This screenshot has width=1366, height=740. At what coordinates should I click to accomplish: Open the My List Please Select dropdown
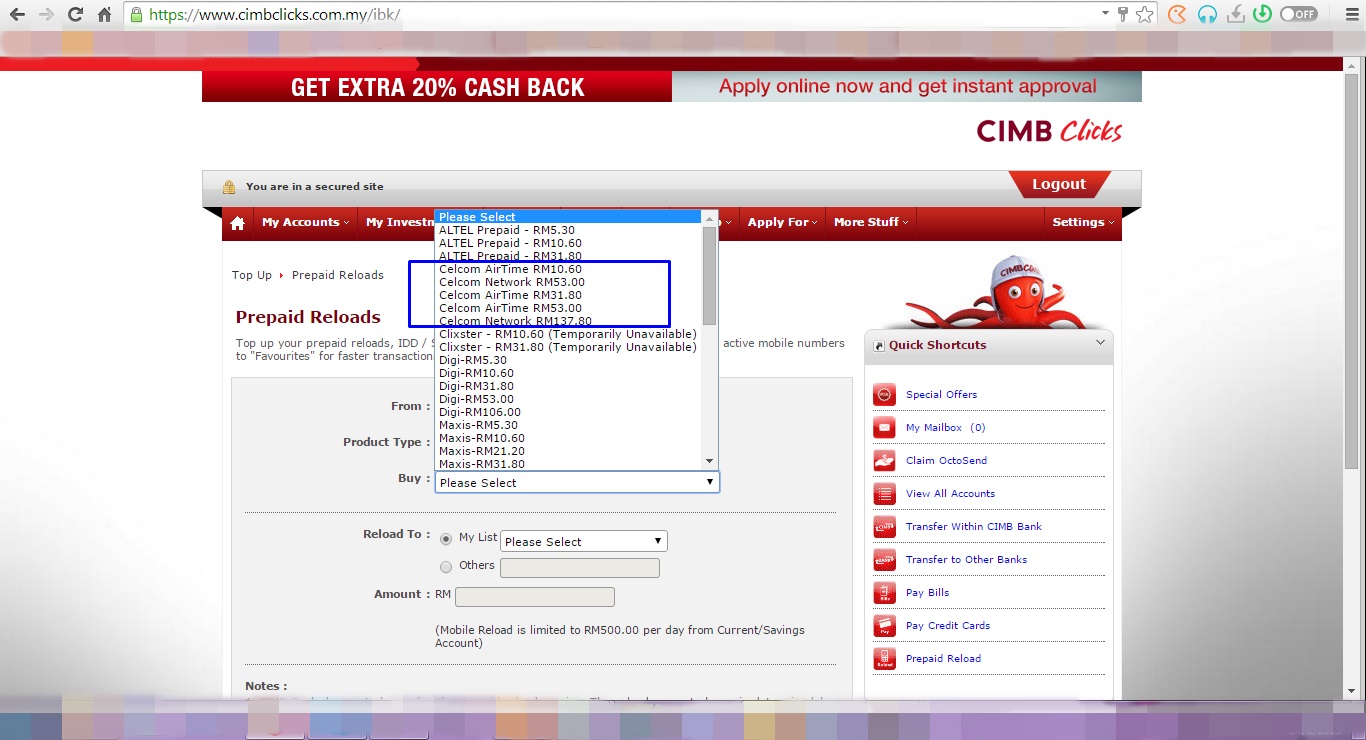pyautogui.click(x=584, y=541)
